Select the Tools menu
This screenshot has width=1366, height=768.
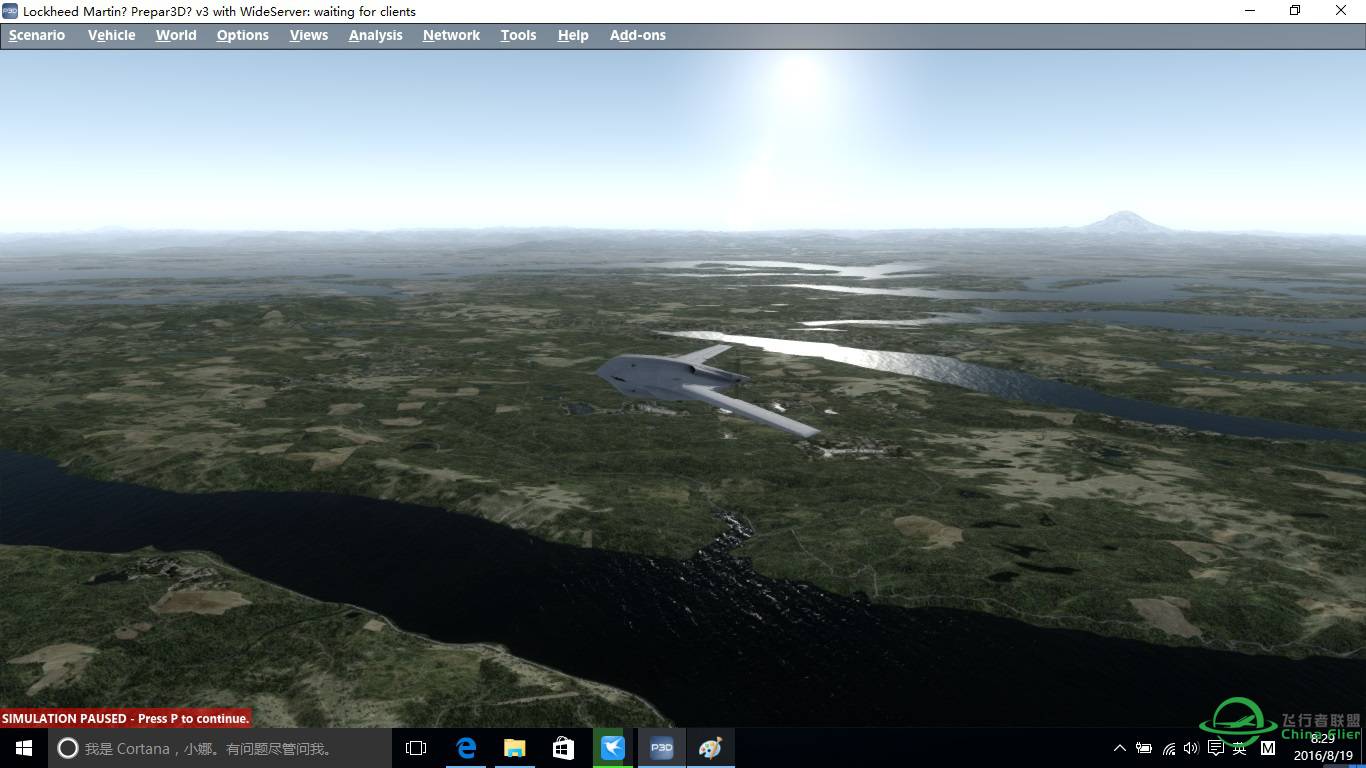(518, 35)
